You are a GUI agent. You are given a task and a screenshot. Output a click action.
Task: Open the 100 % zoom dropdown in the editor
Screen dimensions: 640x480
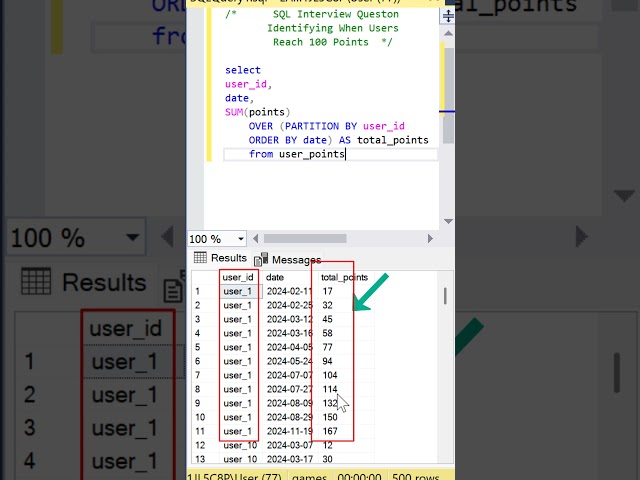click(x=240, y=239)
